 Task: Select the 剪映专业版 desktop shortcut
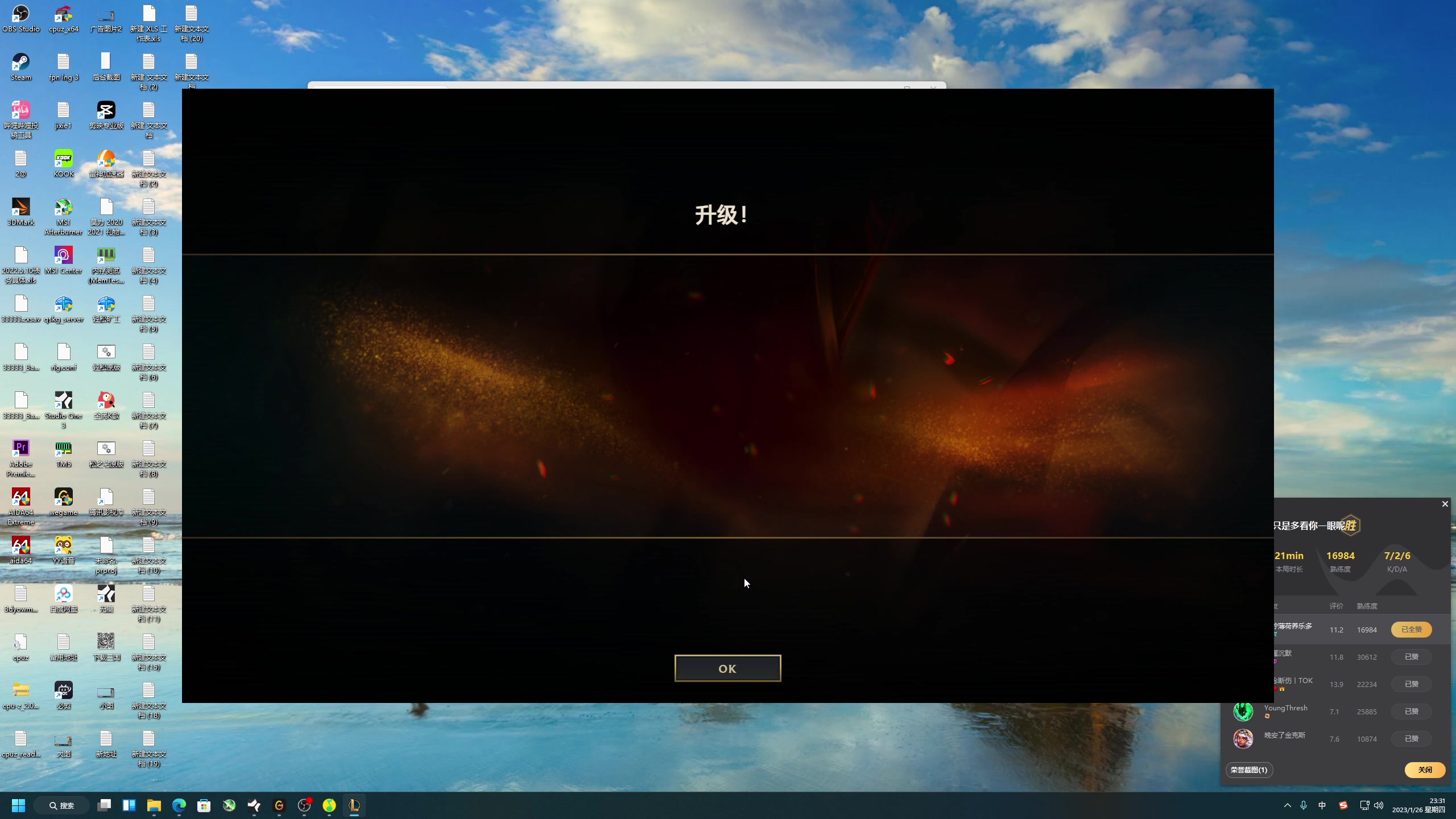[x=106, y=116]
